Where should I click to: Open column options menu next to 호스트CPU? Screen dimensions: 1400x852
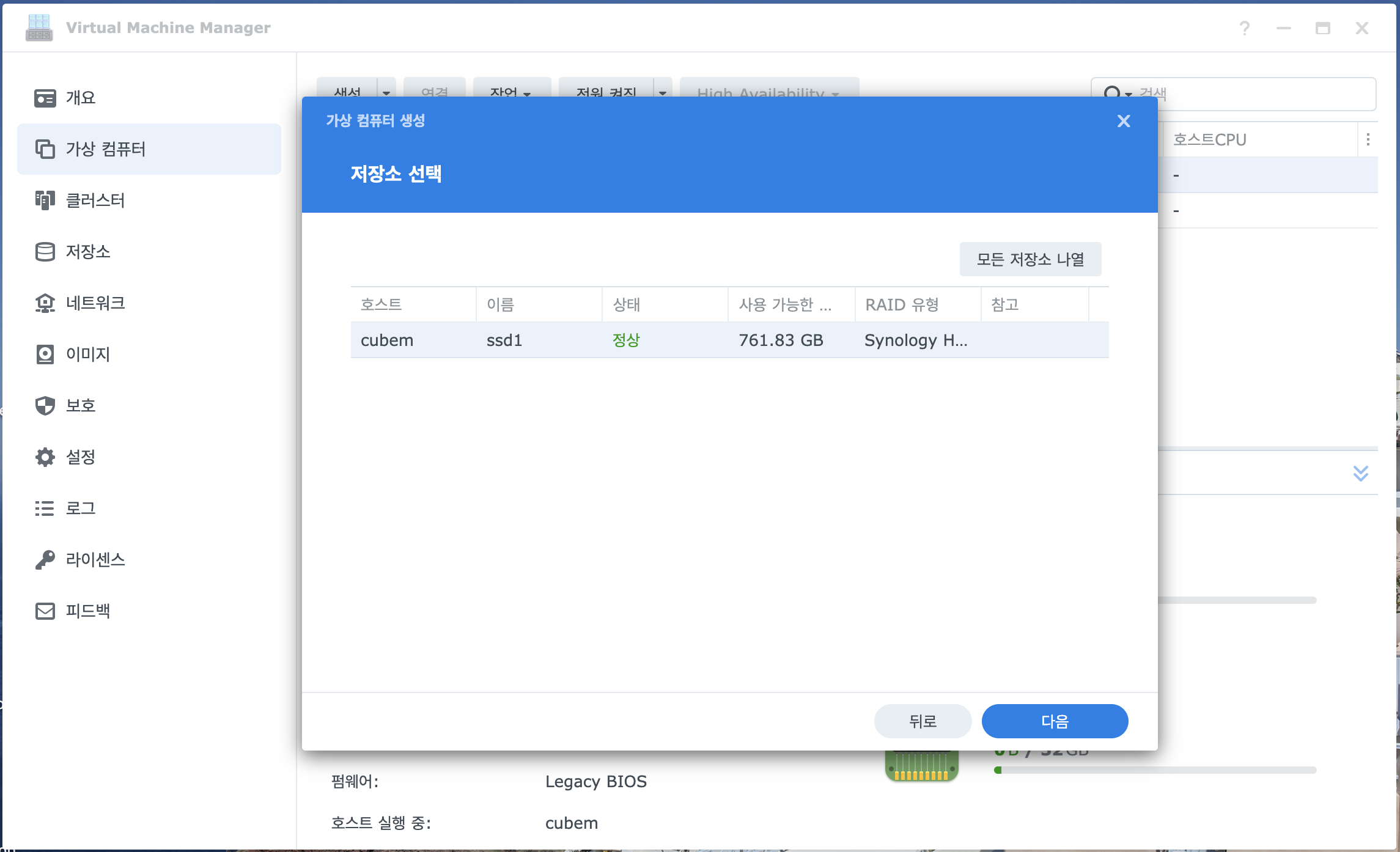coord(1368,140)
